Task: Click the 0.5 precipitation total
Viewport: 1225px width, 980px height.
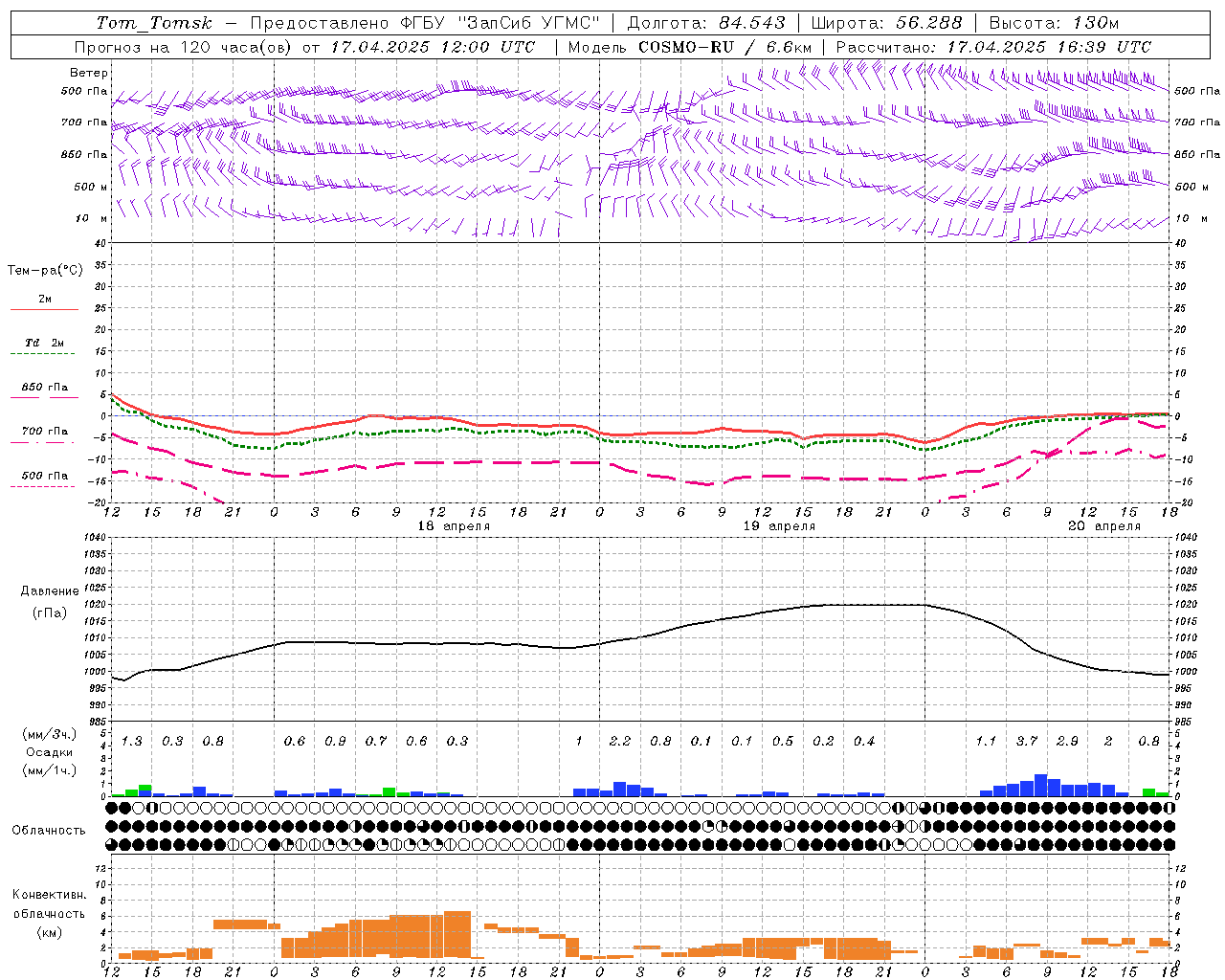Action: pyautogui.click(x=783, y=742)
